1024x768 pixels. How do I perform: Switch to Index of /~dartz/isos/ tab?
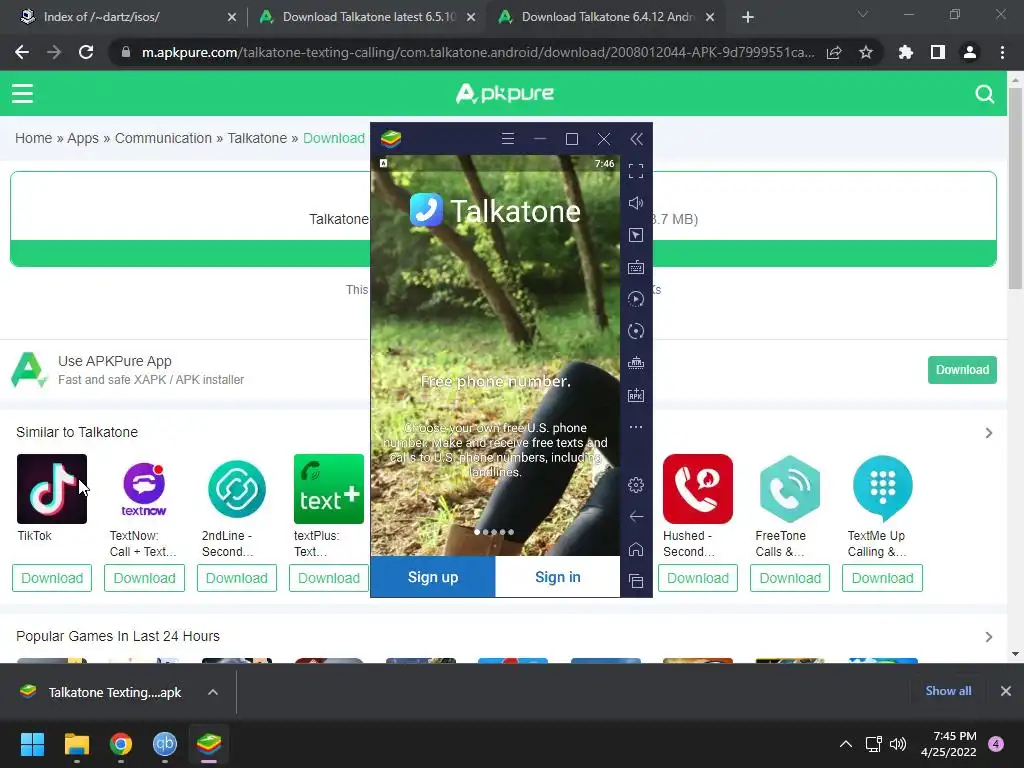point(124,17)
